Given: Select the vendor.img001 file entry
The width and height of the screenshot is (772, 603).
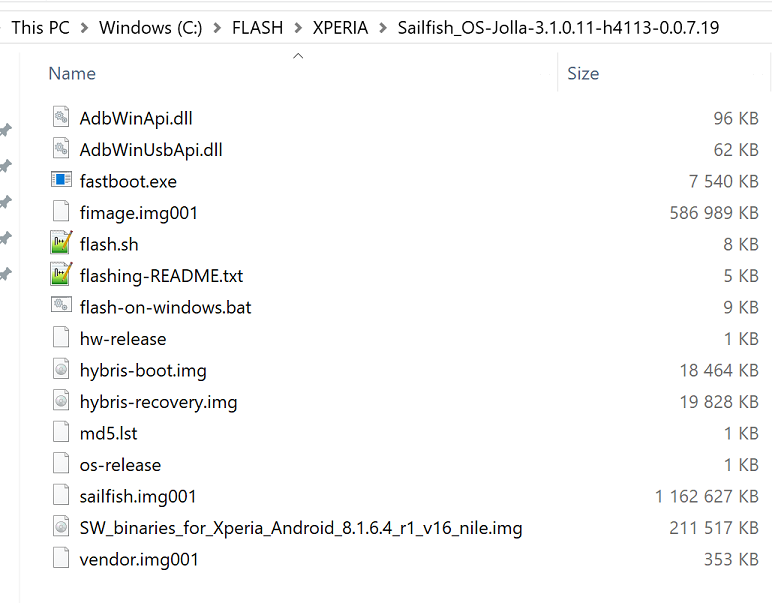Looking at the screenshot, I should click(139, 559).
